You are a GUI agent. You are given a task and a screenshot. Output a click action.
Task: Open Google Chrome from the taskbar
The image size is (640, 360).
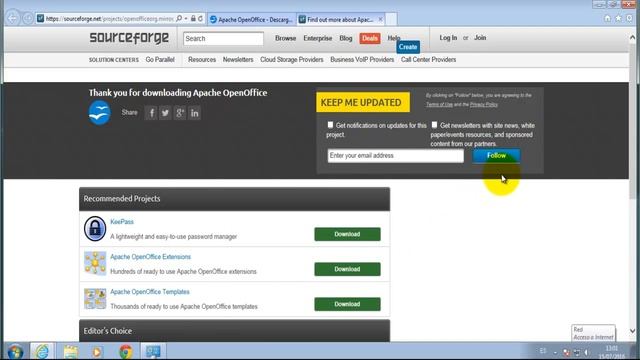pos(126,351)
